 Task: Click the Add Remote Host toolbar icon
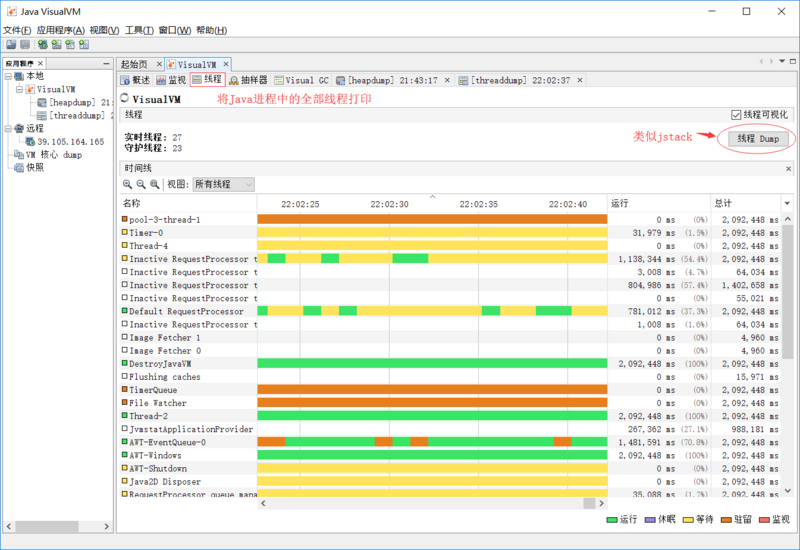(x=42, y=44)
